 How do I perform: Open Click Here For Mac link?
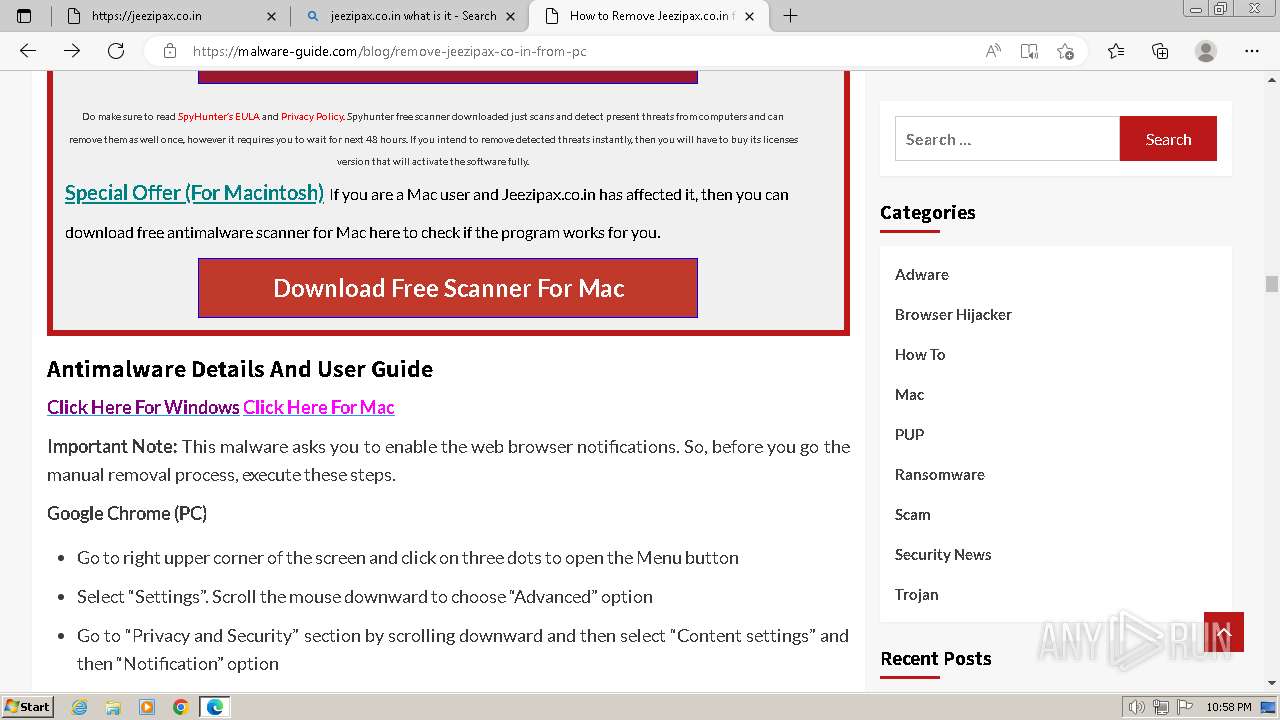coord(319,407)
